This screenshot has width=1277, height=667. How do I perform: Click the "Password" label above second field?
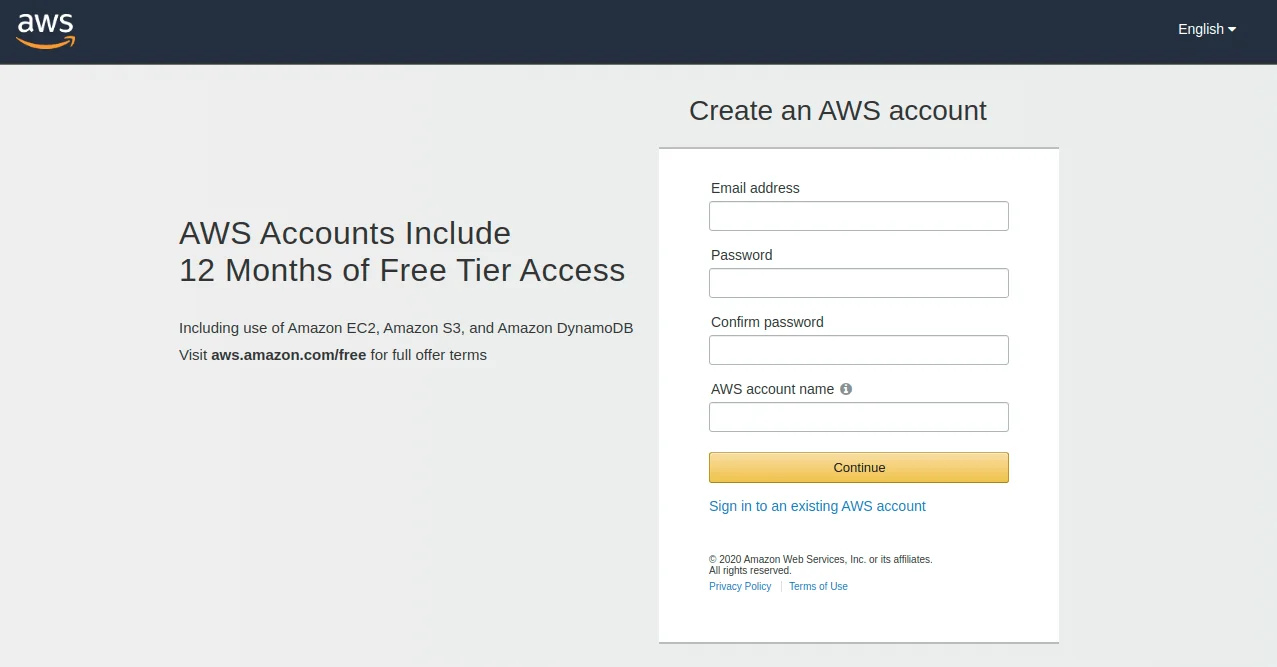741,255
